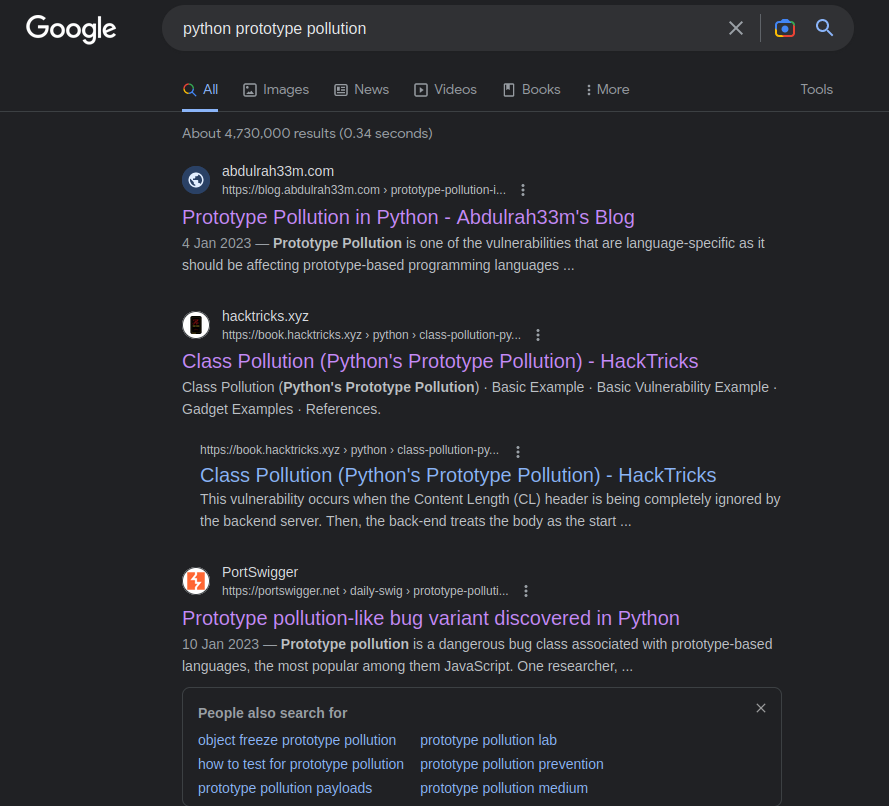Open first Class Pollution HackTricks purple link
This screenshot has height=806, width=889.
pyautogui.click(x=440, y=361)
